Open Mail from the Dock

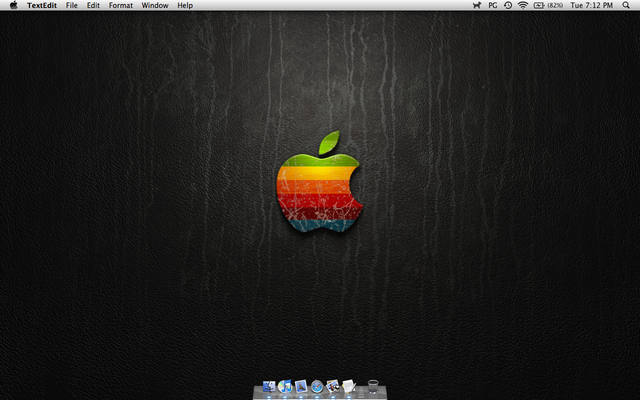301,386
